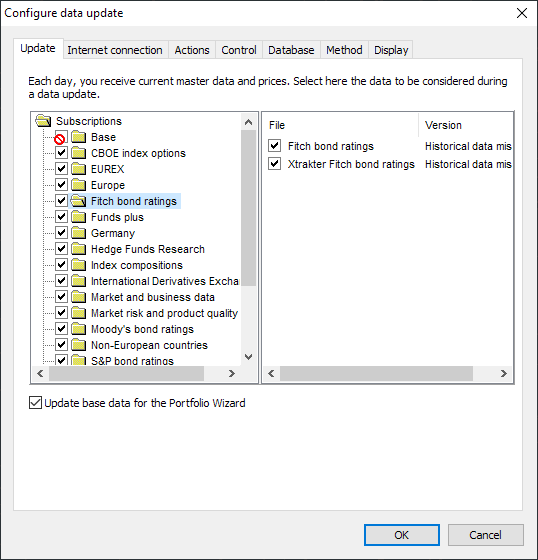Click the tree's scroll up arrow
The height and width of the screenshot is (560, 538).
pos(249,122)
